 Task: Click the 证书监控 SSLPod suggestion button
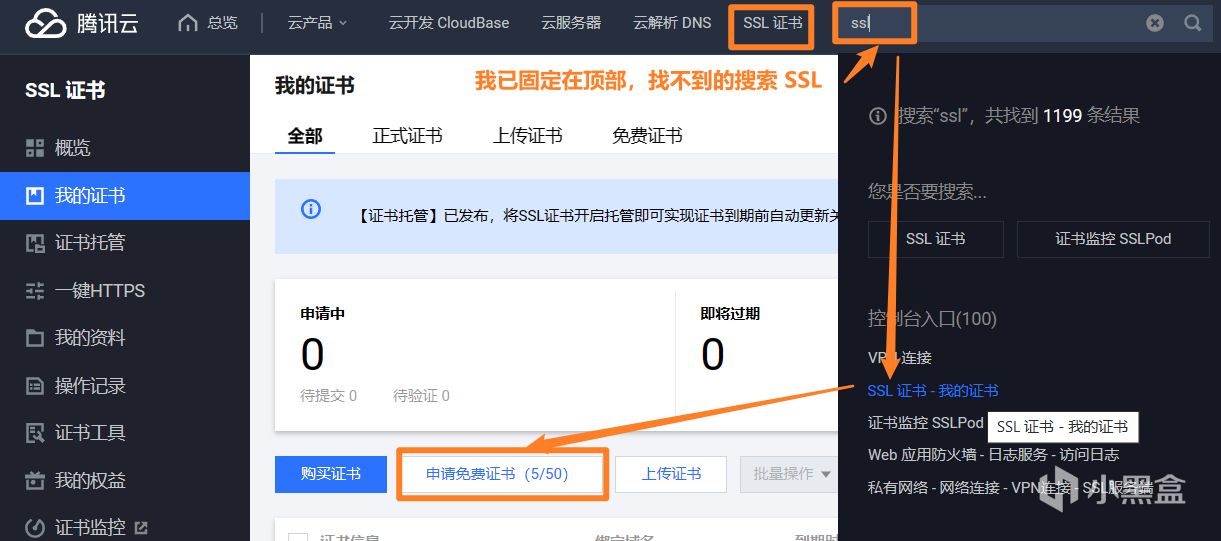tap(1113, 239)
